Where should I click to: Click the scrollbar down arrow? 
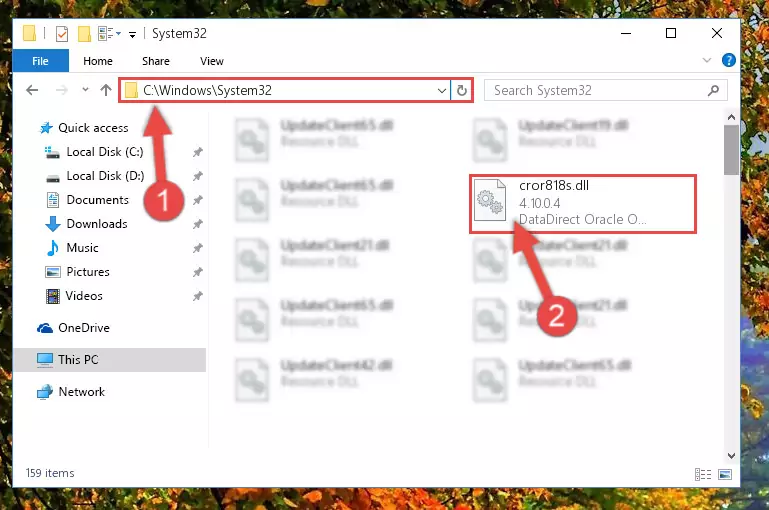point(731,456)
